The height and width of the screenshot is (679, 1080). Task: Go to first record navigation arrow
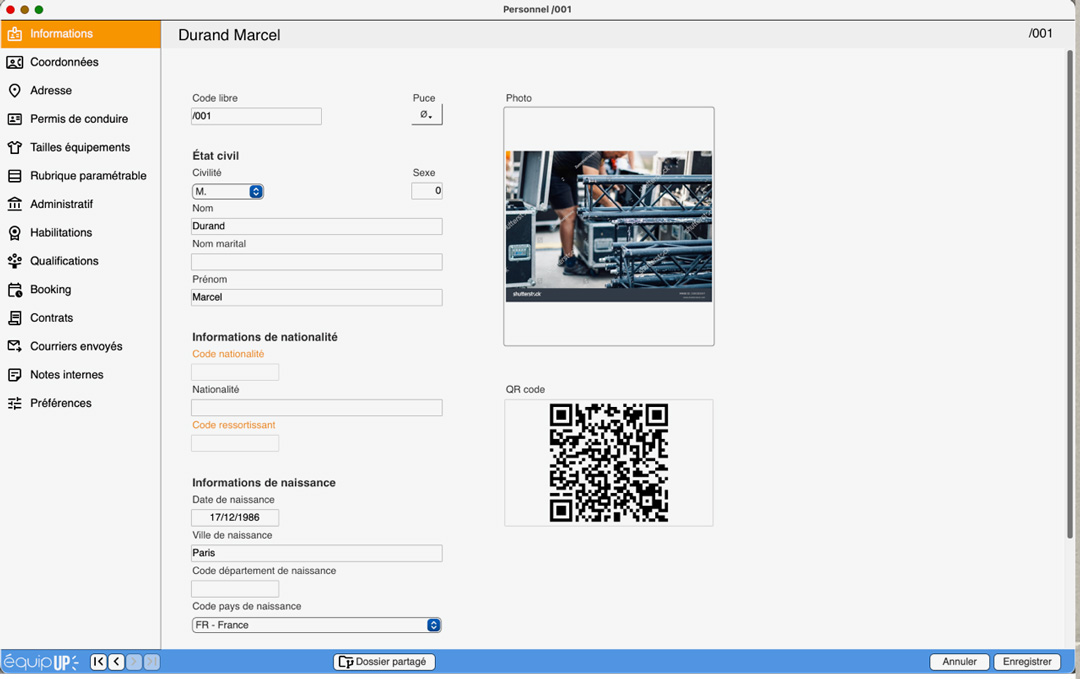pyautogui.click(x=98, y=662)
